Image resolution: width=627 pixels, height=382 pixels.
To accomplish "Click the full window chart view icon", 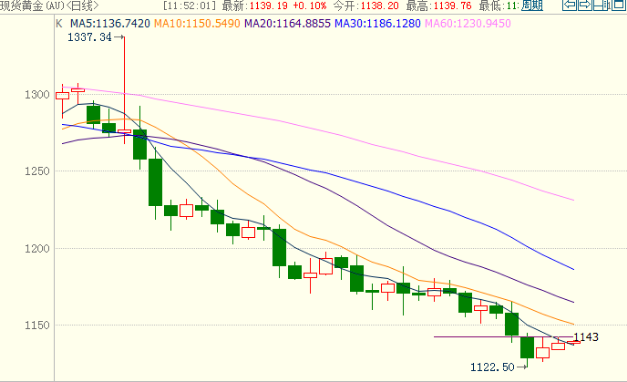I will tap(619, 5).
